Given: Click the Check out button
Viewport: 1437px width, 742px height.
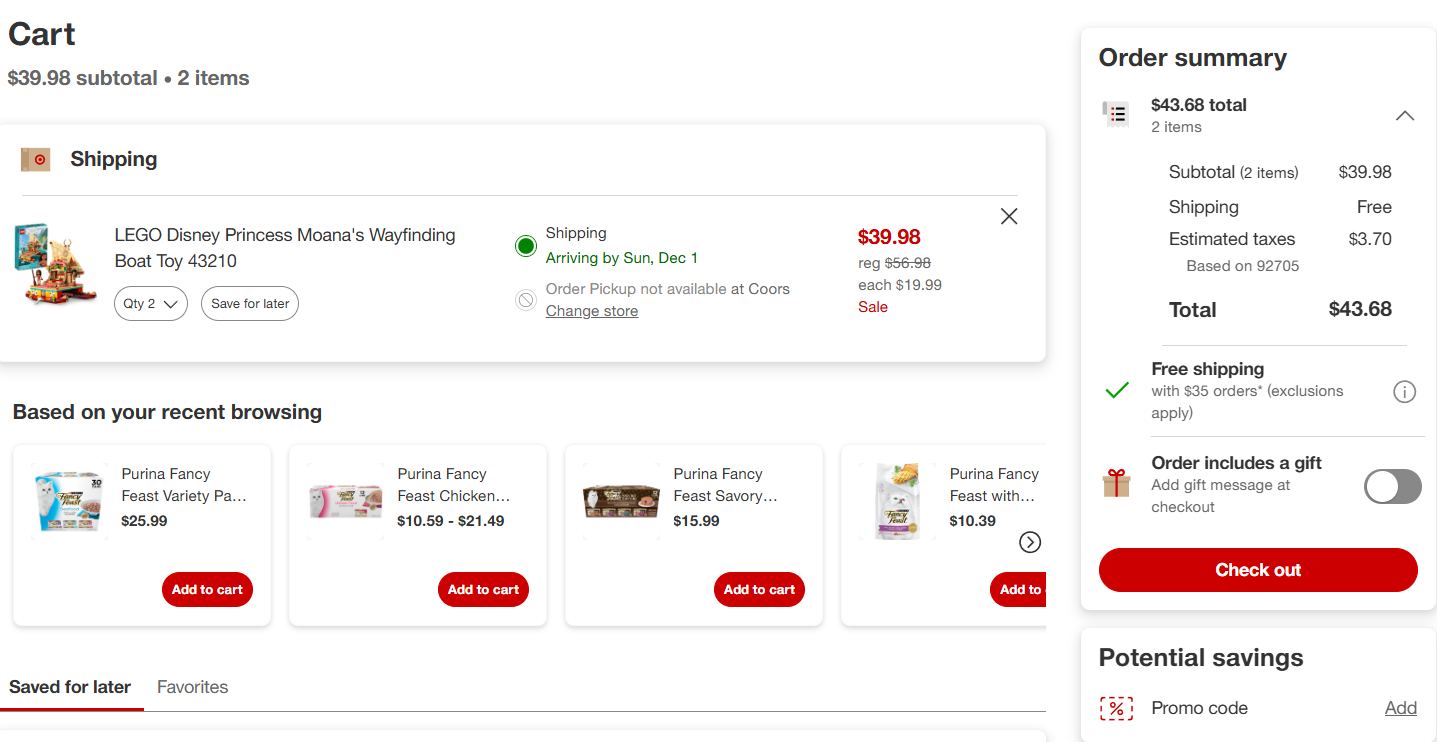Looking at the screenshot, I should [1258, 570].
